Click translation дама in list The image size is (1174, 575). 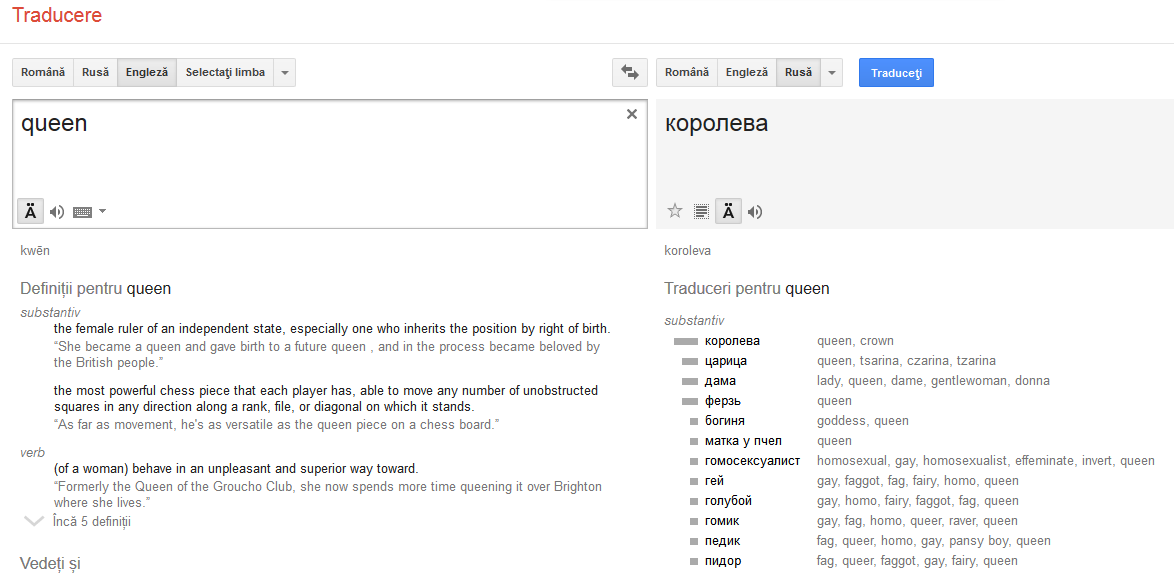(x=720, y=381)
